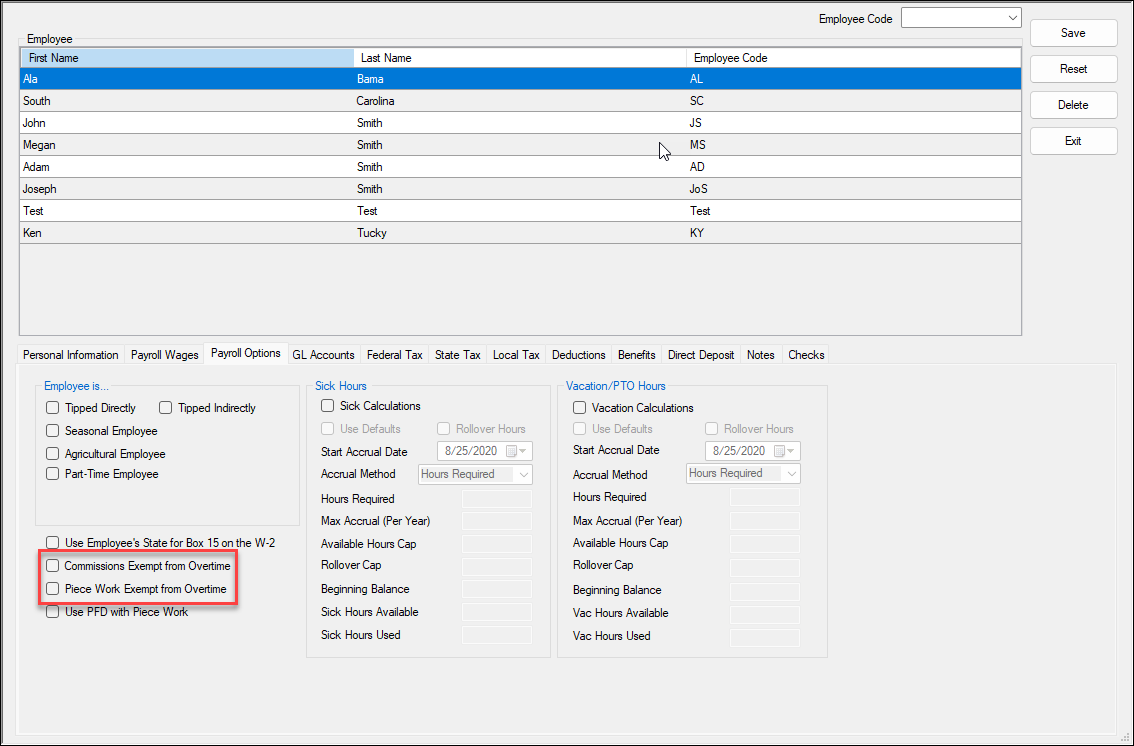Click the Vac Hours Used field
The image size is (1134, 746).
[765, 636]
